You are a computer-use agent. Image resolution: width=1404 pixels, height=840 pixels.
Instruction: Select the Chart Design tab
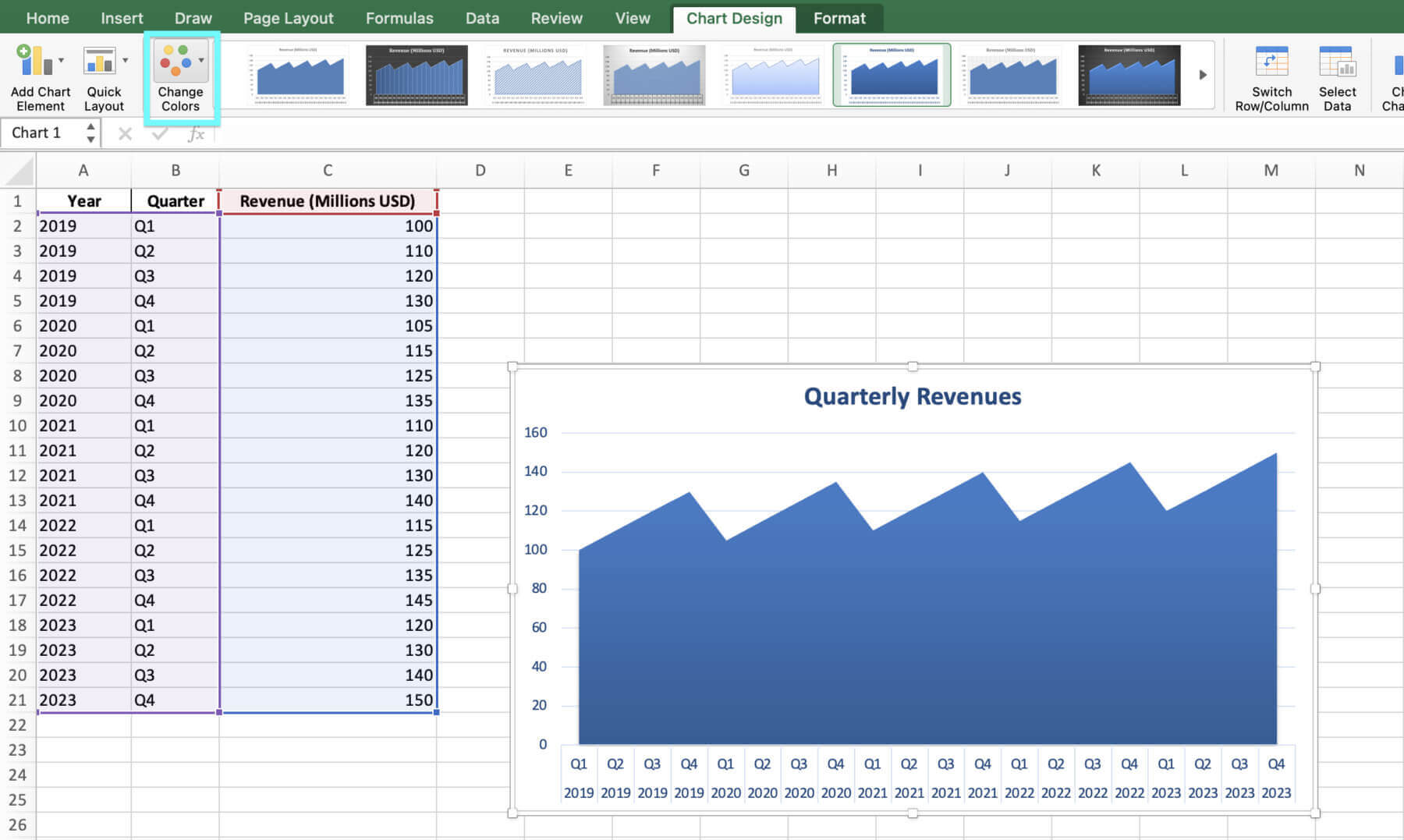734,18
